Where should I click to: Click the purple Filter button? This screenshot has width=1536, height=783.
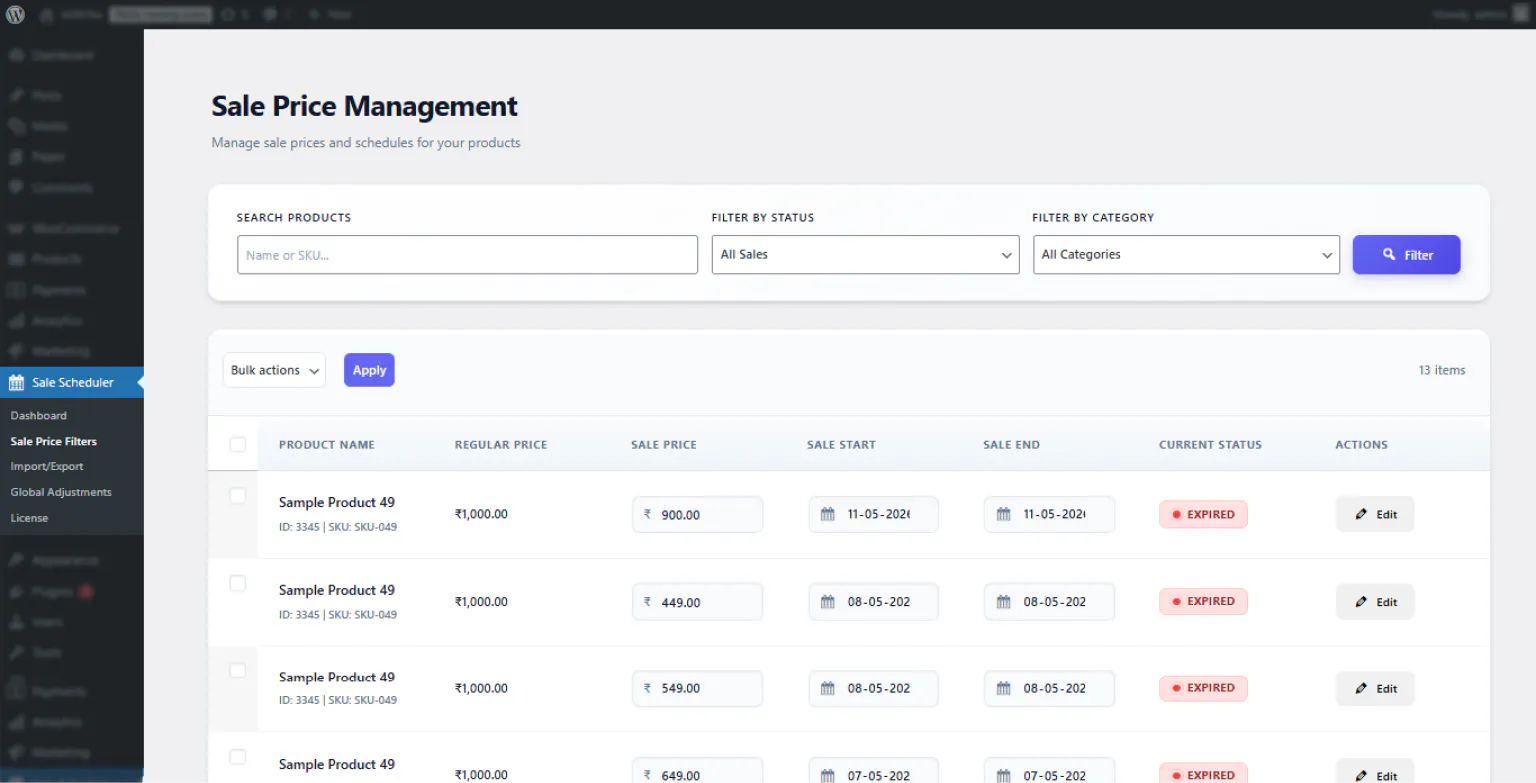coord(1406,255)
